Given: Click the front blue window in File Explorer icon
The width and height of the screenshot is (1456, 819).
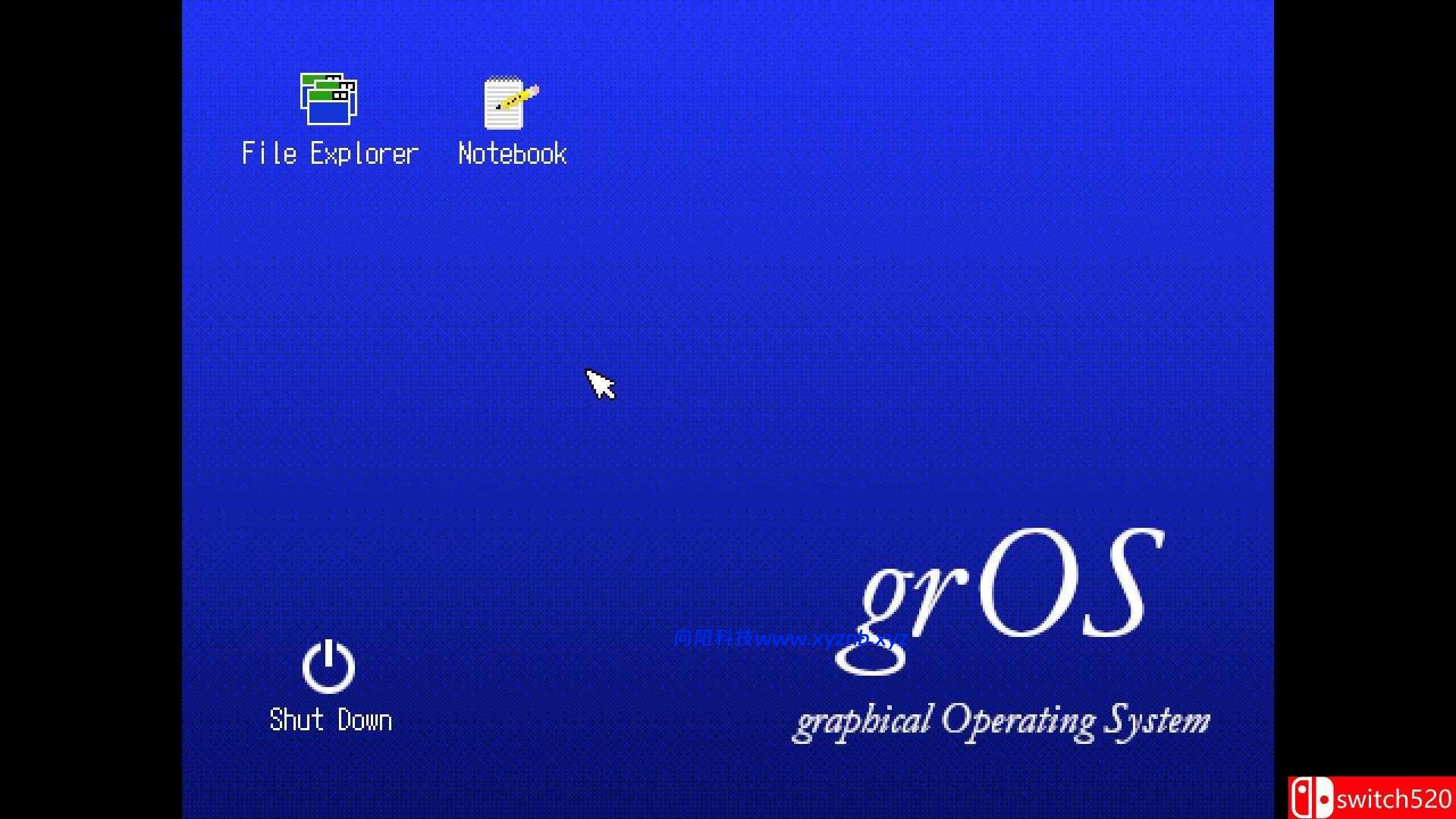Looking at the screenshot, I should [x=330, y=111].
